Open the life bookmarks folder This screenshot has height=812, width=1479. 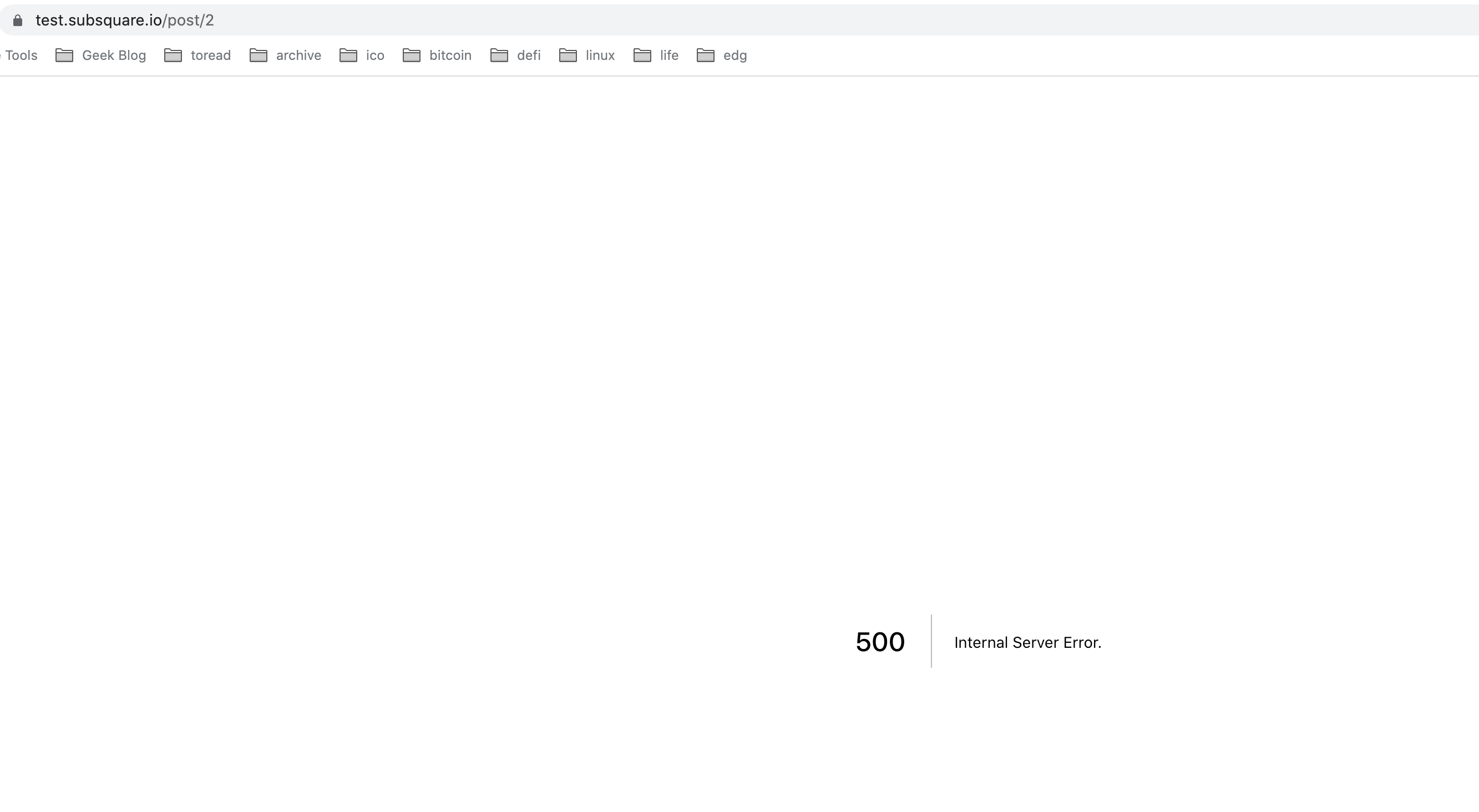tap(669, 55)
